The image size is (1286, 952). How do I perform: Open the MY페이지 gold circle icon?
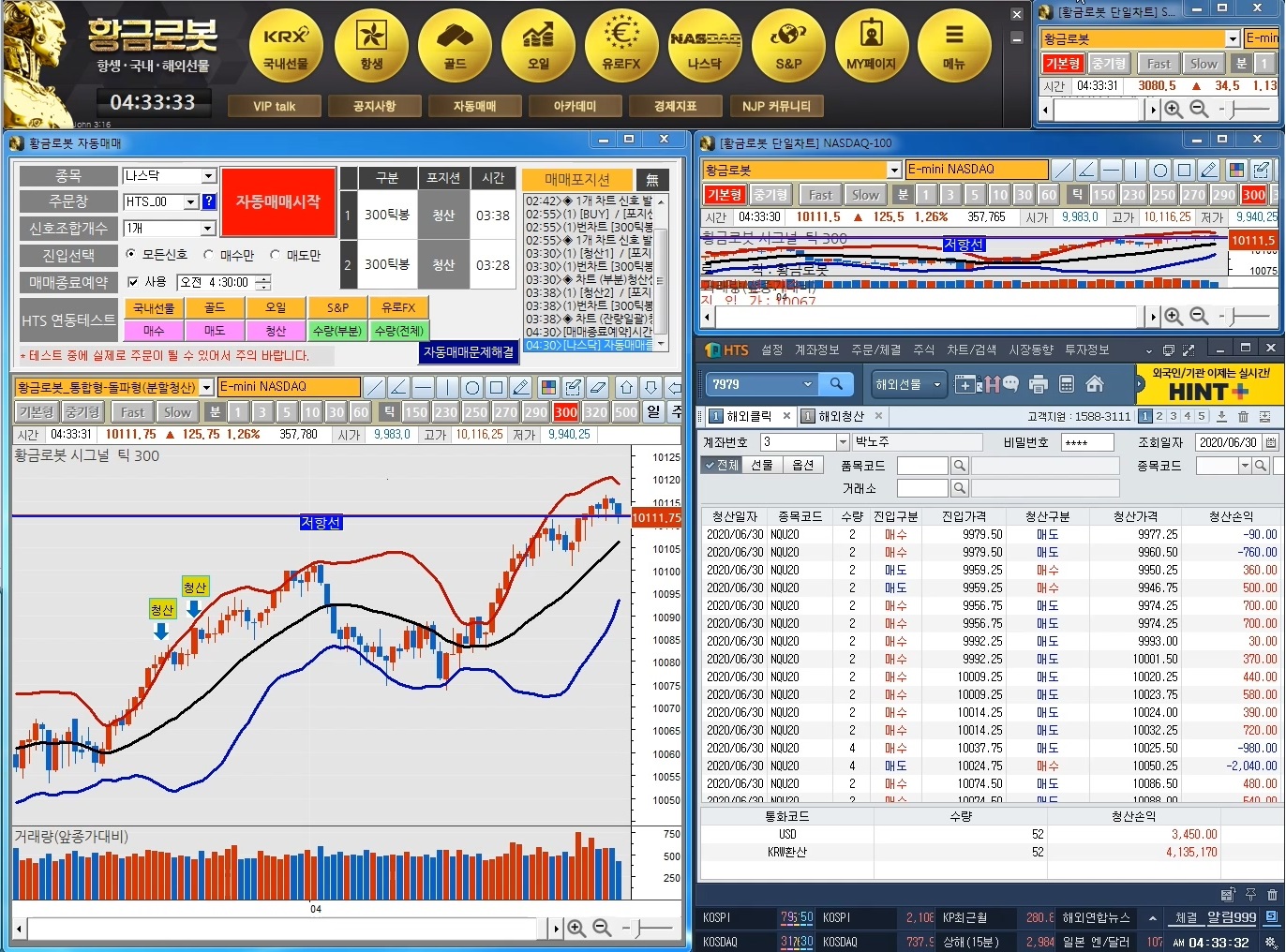point(872,45)
